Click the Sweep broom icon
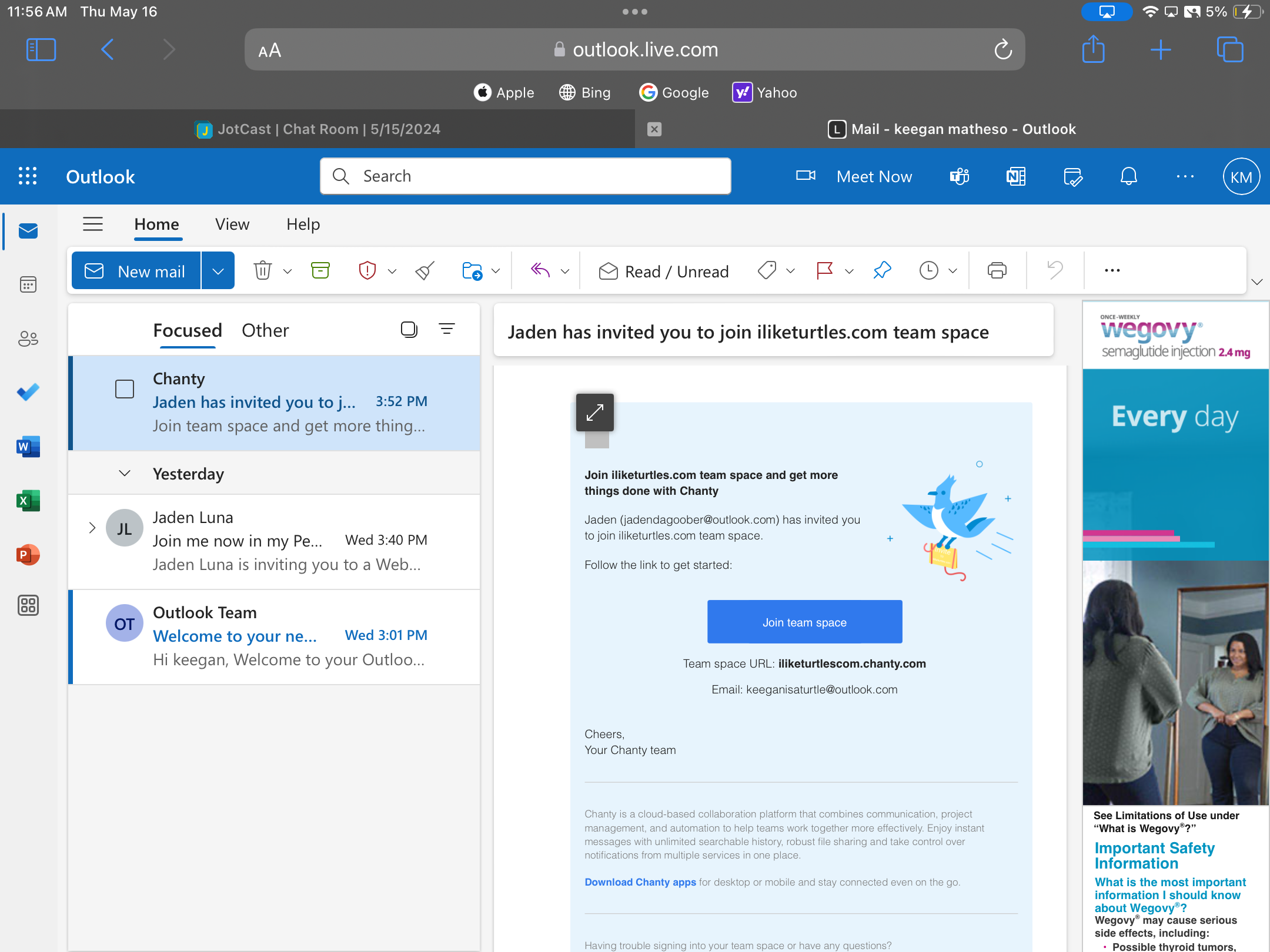Screen dimensions: 1270x952 [x=425, y=270]
